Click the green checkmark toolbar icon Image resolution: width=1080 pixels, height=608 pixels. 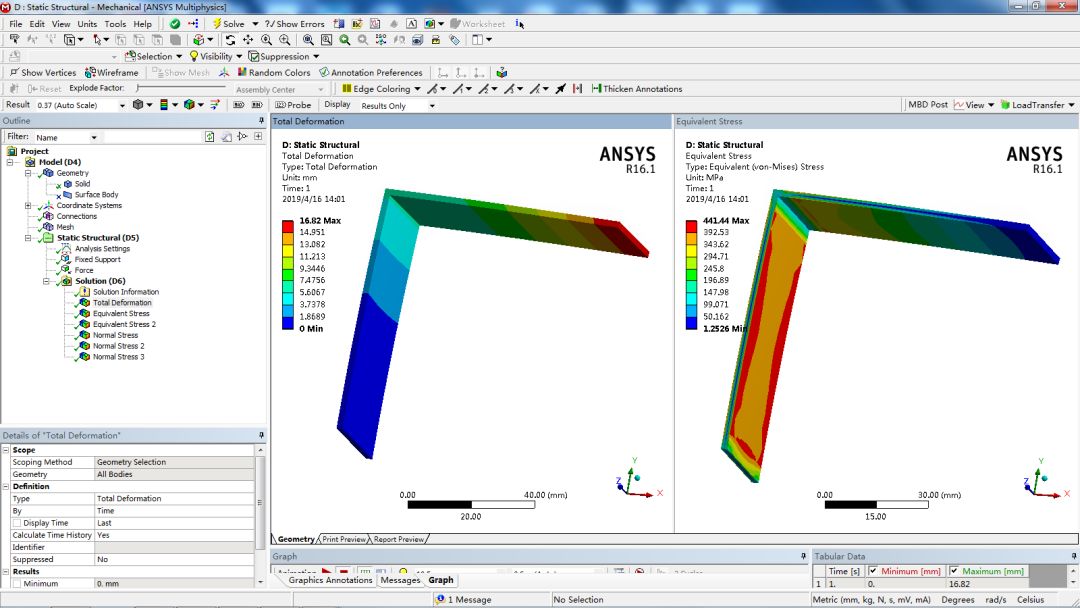click(x=175, y=23)
